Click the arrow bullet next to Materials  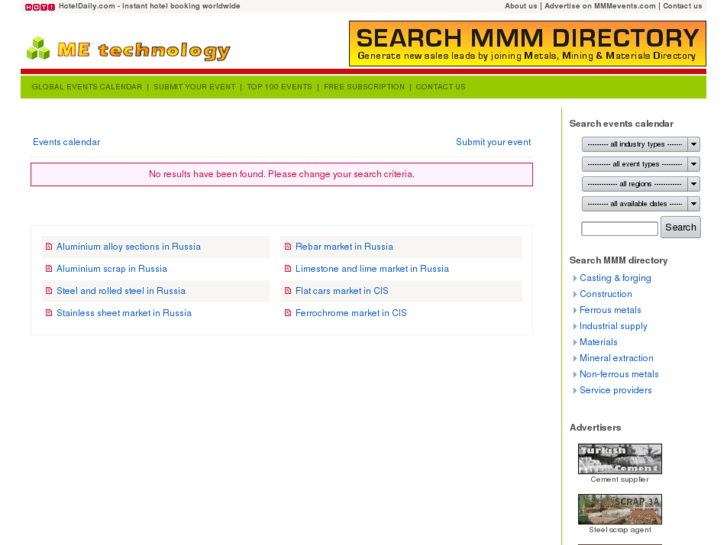[575, 342]
